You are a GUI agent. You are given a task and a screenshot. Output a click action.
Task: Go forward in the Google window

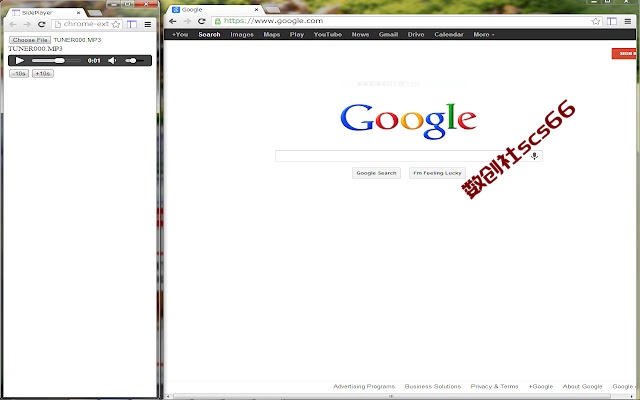click(187, 21)
